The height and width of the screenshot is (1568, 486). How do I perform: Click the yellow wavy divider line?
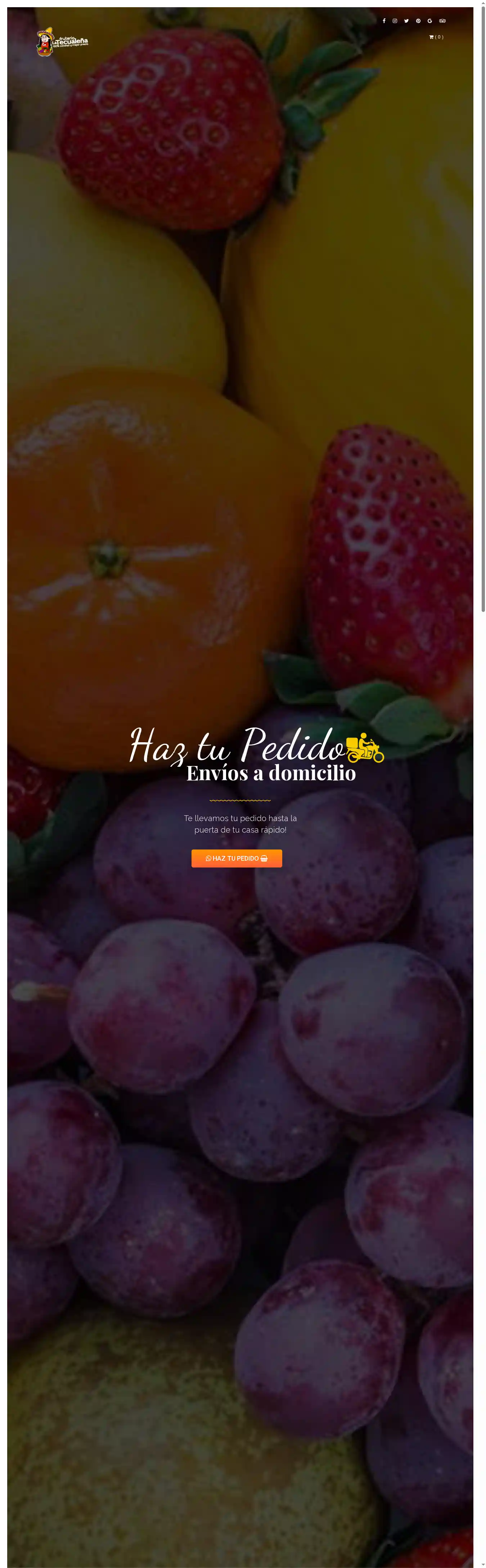[240, 801]
